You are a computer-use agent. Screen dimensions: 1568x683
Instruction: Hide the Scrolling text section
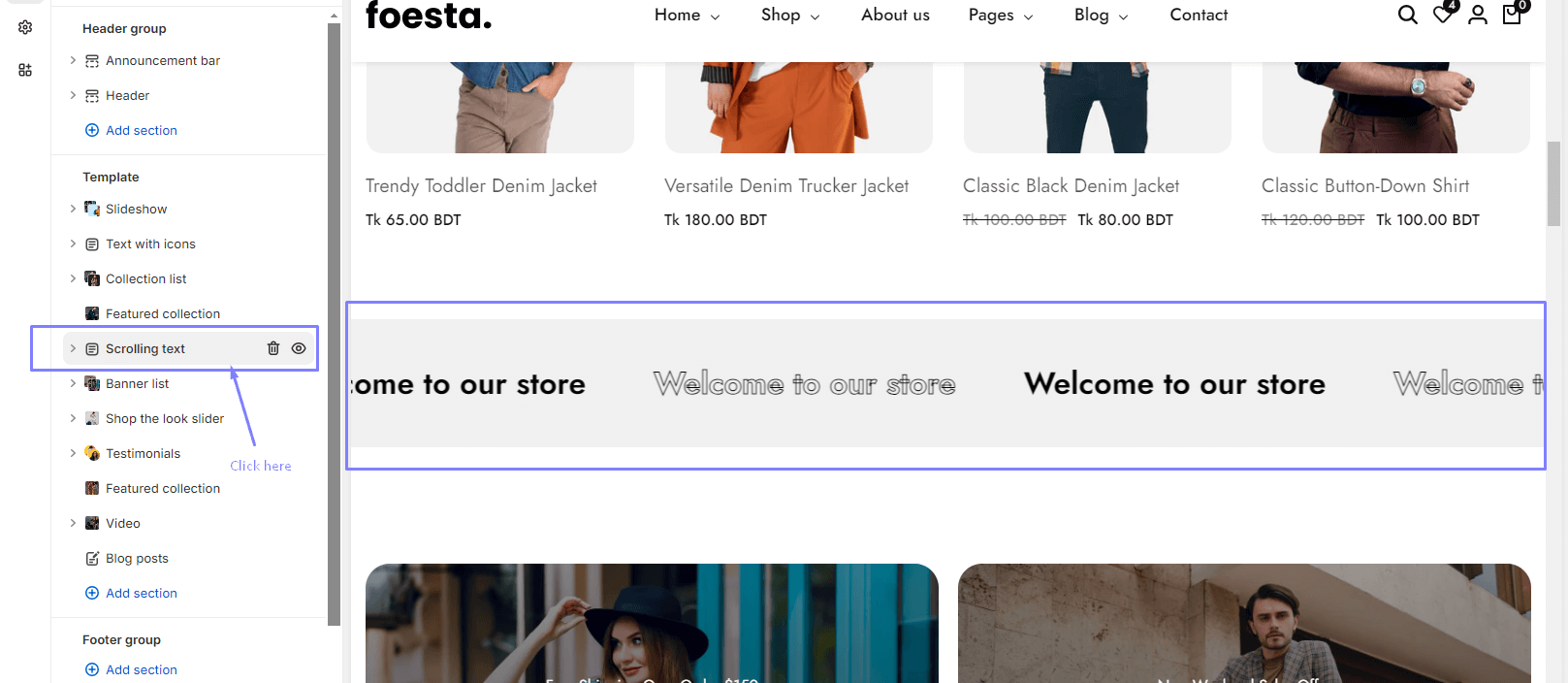299,348
